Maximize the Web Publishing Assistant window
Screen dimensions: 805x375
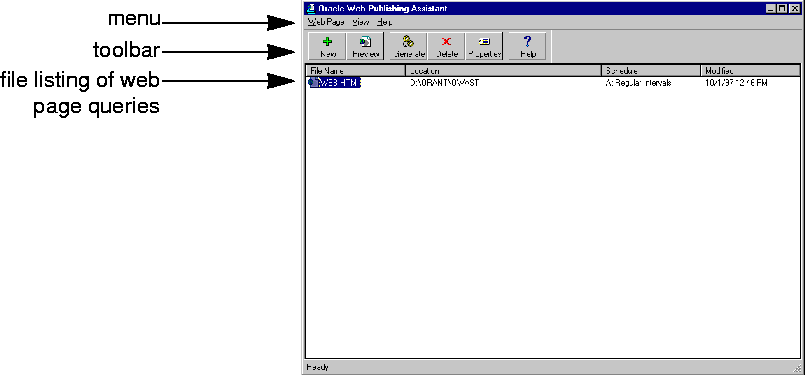(781, 8)
